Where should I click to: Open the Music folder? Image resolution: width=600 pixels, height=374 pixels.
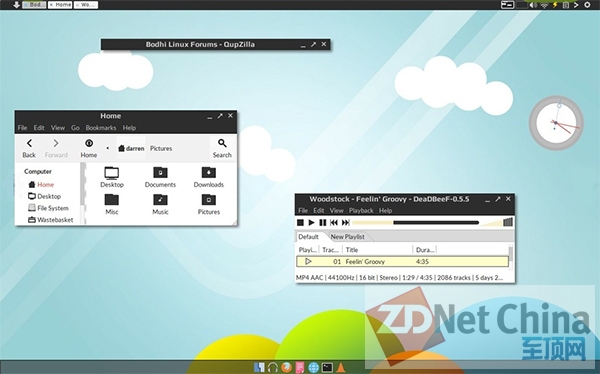point(160,204)
